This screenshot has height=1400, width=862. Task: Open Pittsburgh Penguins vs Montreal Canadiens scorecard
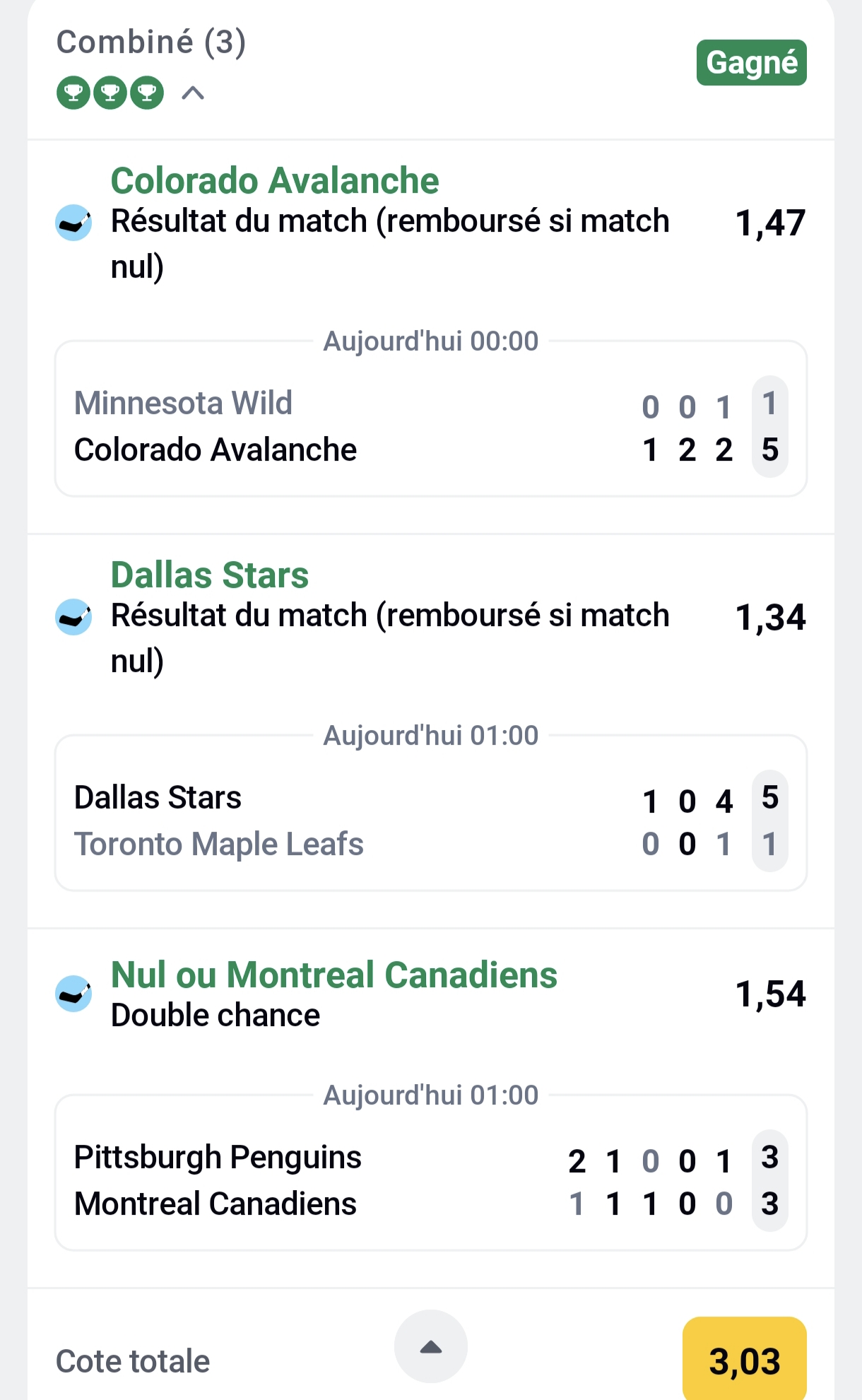pos(430,1180)
